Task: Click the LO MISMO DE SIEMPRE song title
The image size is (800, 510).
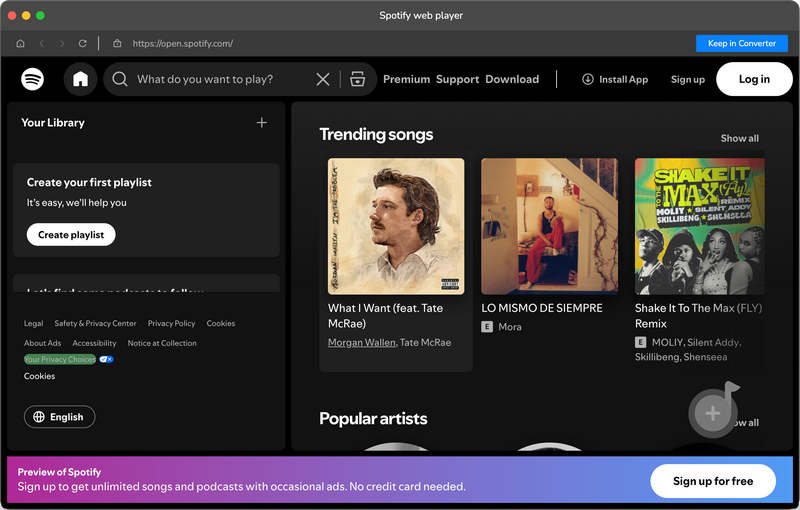Action: coord(542,308)
